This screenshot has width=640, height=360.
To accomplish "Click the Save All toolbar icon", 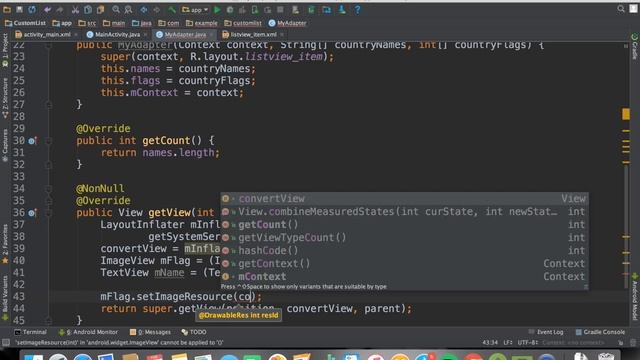I will 19,9.
